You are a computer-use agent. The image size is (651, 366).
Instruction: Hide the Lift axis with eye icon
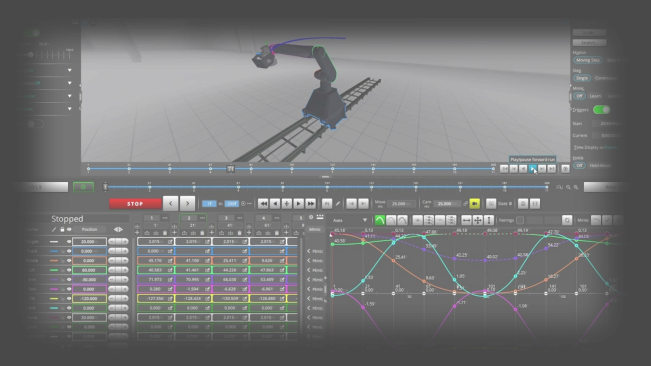[69, 270]
